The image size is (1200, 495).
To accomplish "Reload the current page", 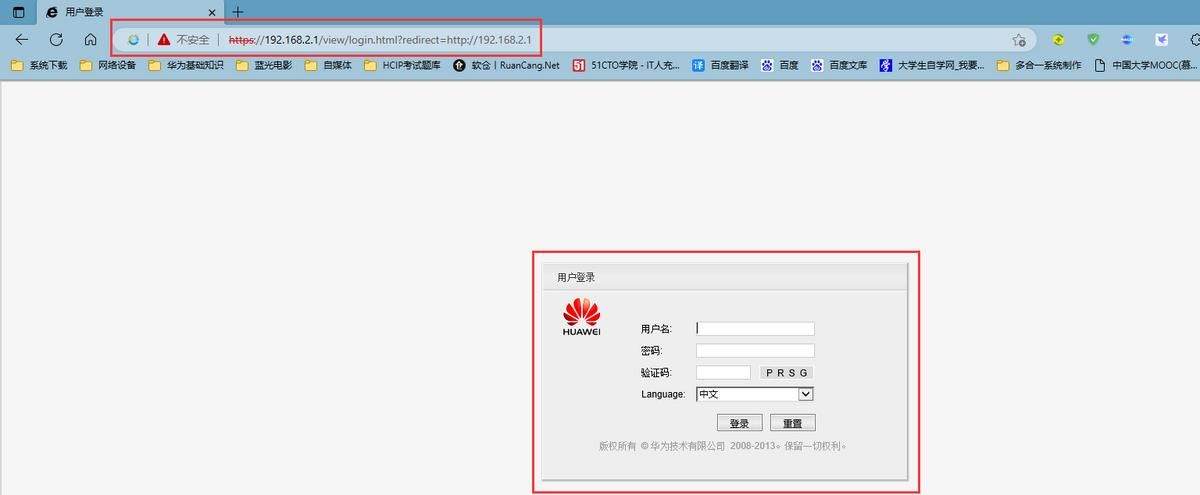I will [56, 40].
